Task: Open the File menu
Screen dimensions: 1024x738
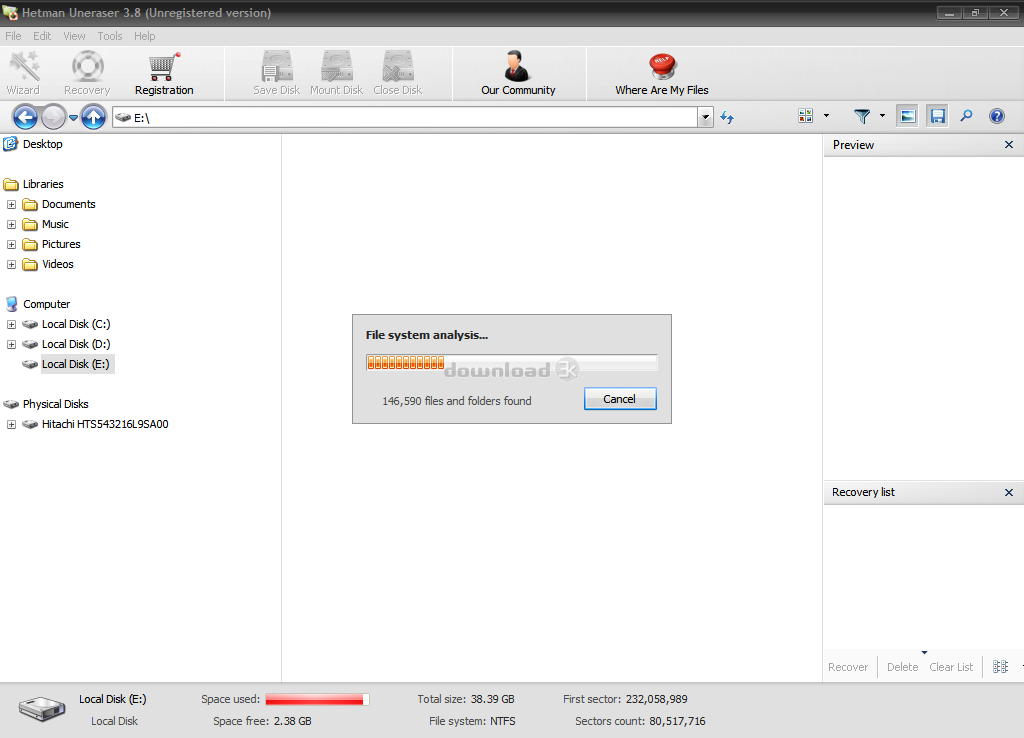Action: click(13, 36)
